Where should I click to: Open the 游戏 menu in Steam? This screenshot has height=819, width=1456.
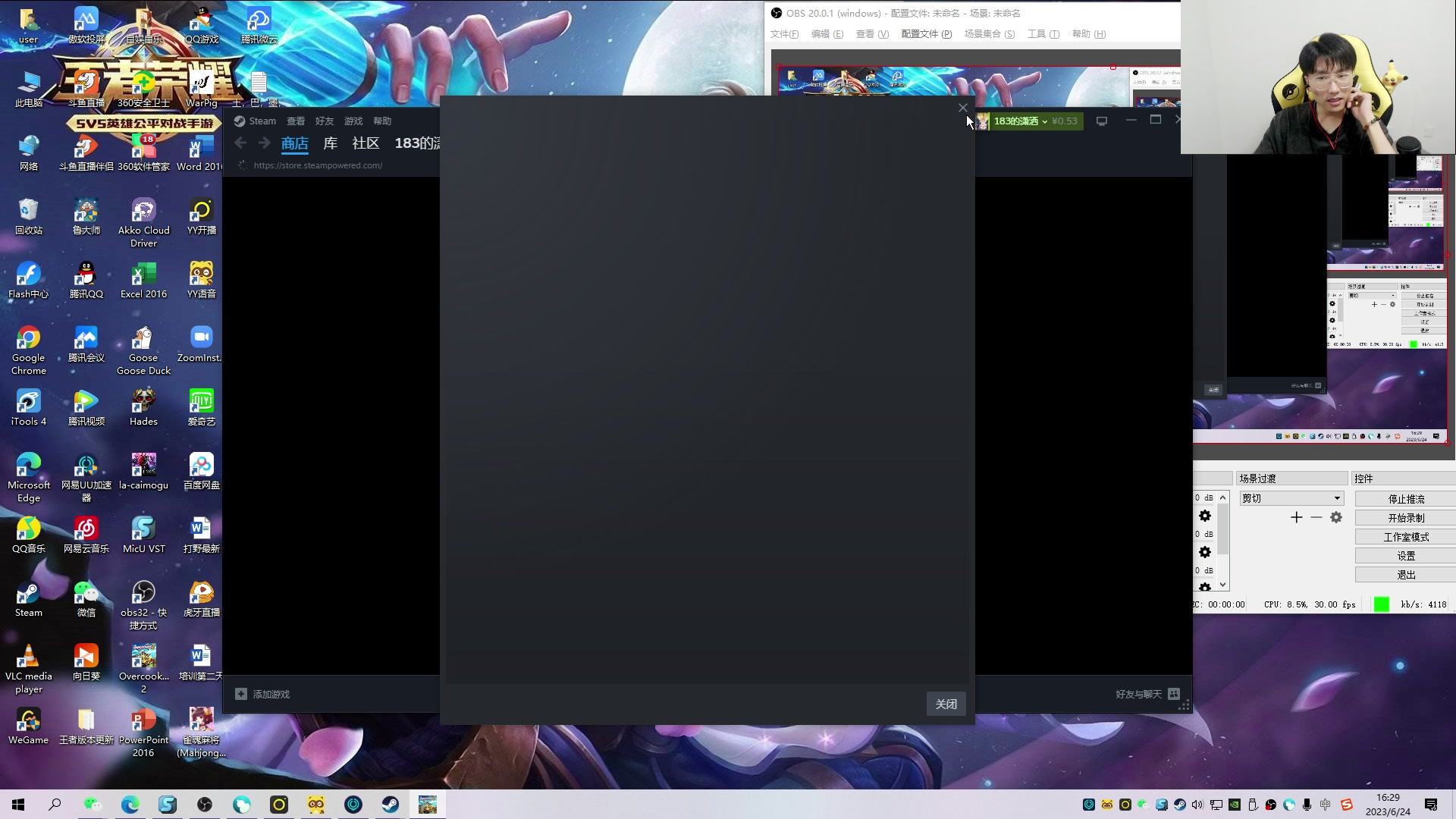353,121
